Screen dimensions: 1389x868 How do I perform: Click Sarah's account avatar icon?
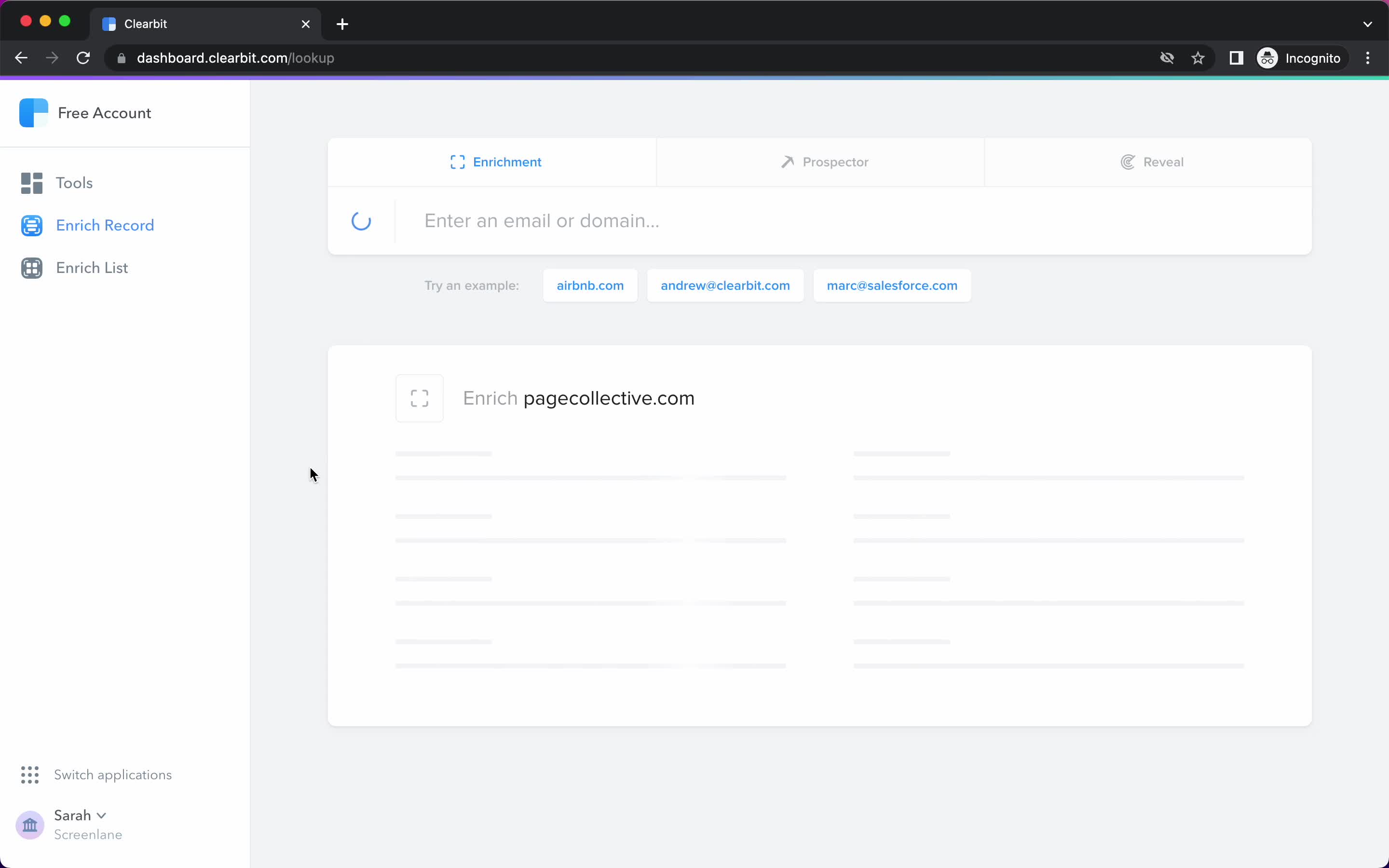30,825
